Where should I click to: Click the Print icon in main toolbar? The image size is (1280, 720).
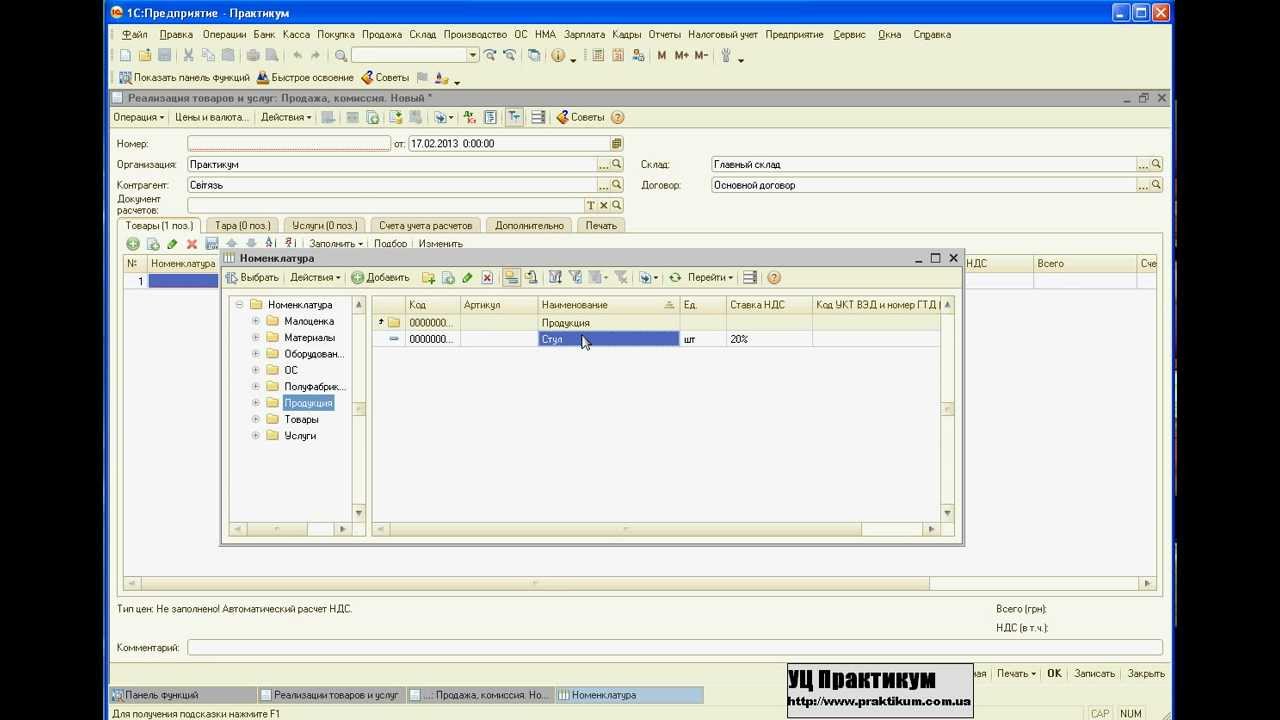pyautogui.click(x=253, y=55)
